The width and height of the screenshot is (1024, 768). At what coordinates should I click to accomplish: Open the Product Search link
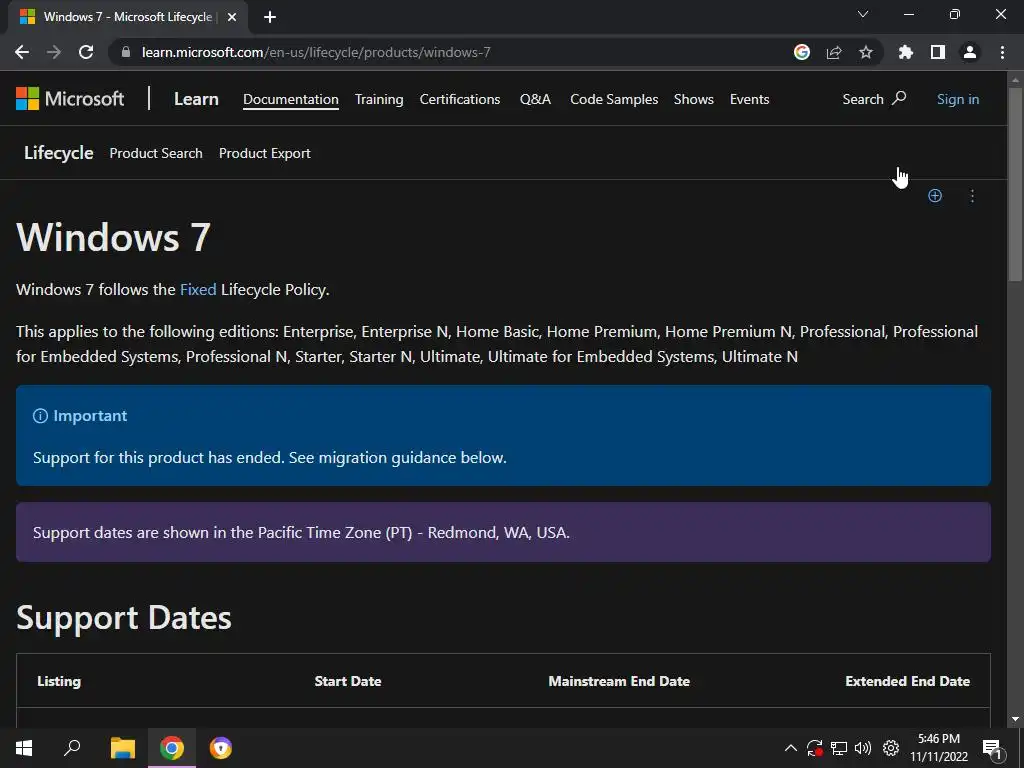tap(156, 153)
